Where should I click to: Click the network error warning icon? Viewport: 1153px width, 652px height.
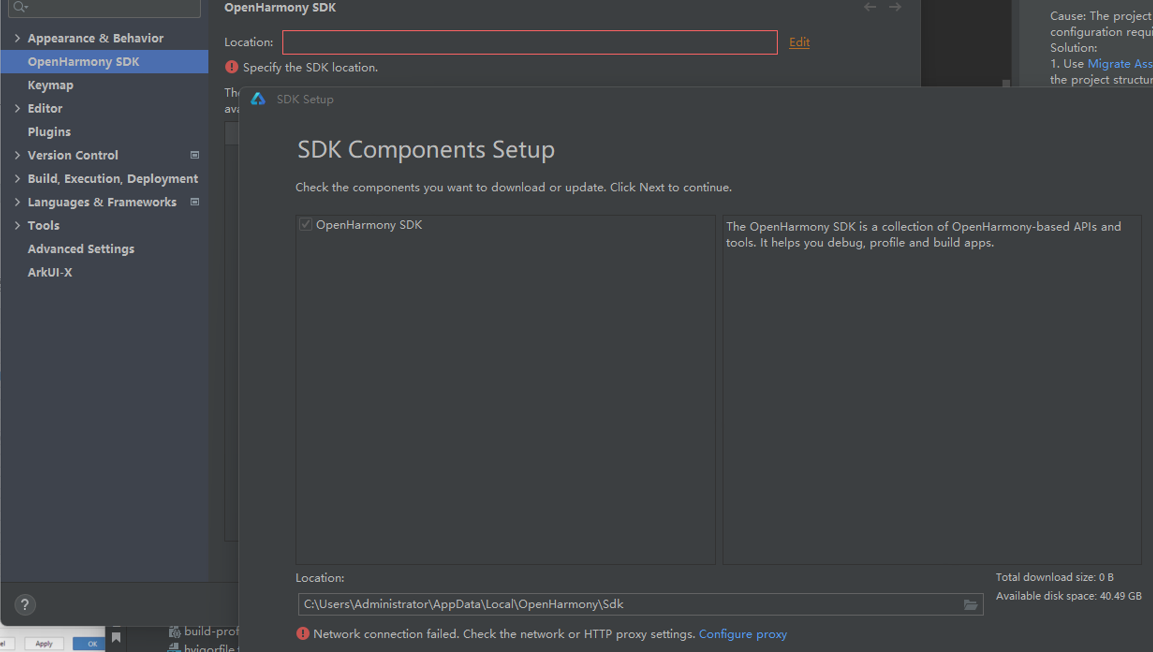coord(303,634)
